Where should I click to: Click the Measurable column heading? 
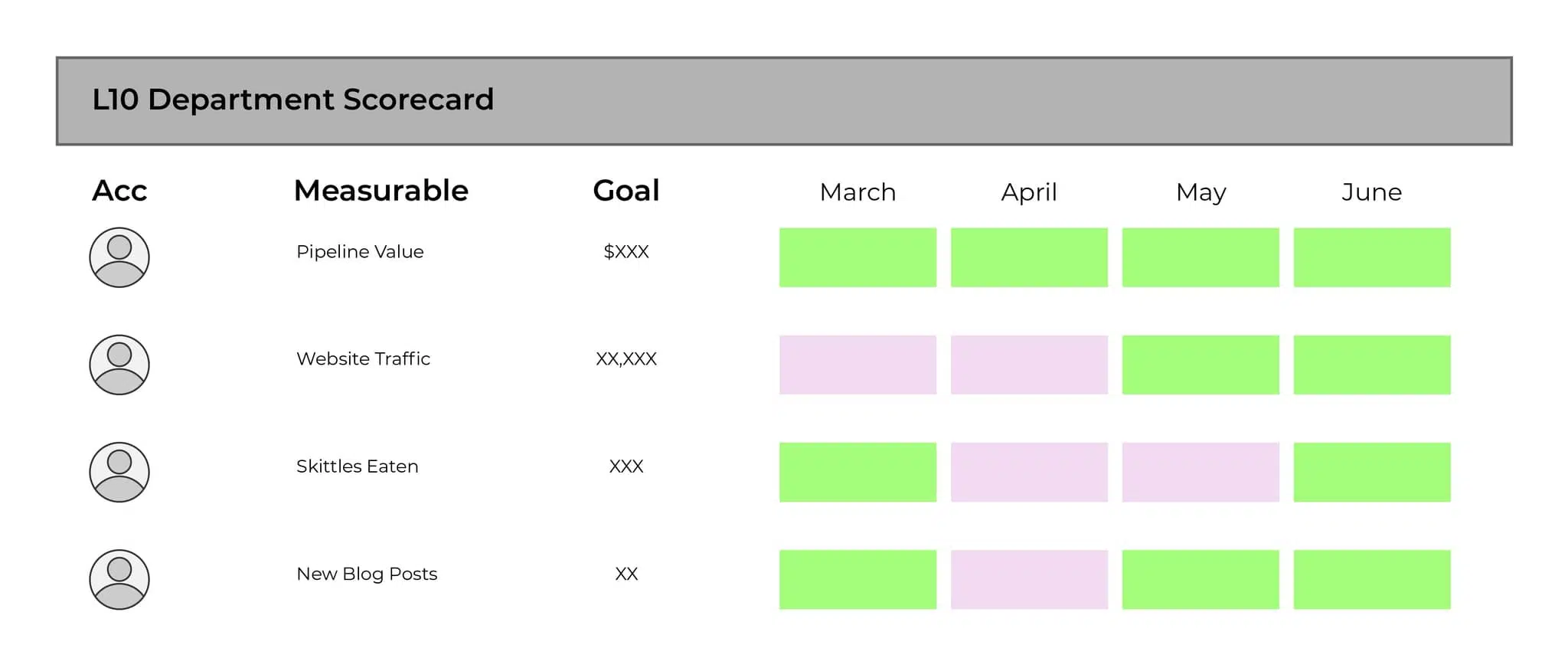(x=381, y=190)
